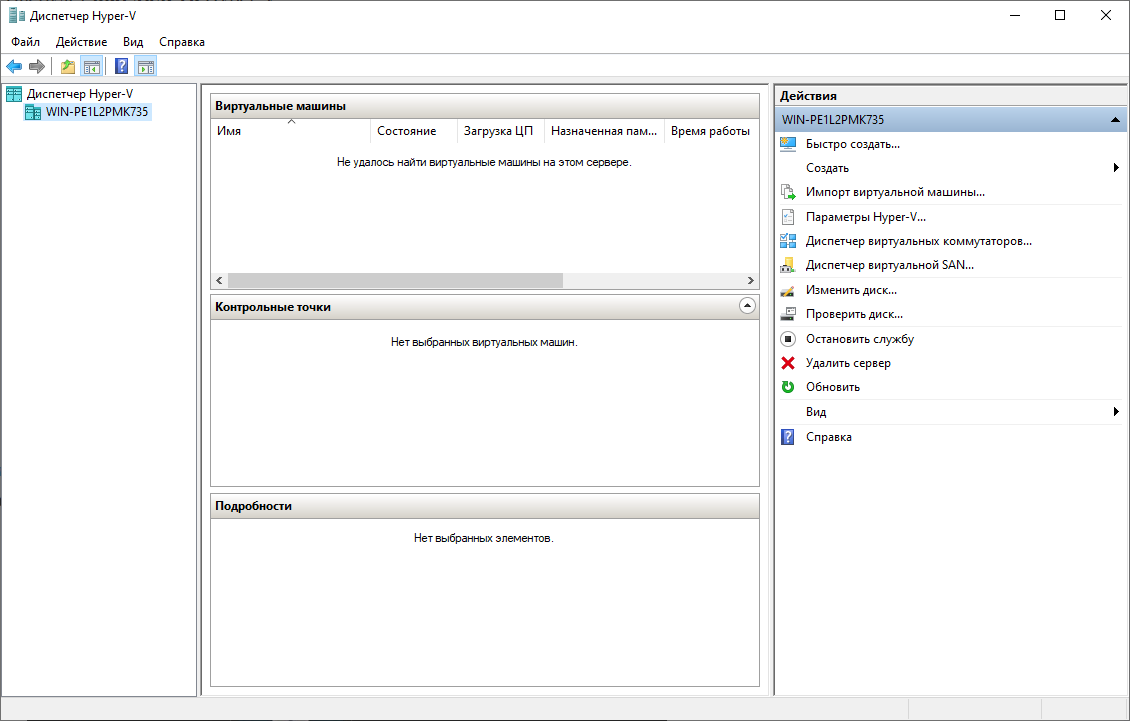The width and height of the screenshot is (1130, 721).
Task: Click Вид action label in Actions pane
Action: [x=816, y=412]
